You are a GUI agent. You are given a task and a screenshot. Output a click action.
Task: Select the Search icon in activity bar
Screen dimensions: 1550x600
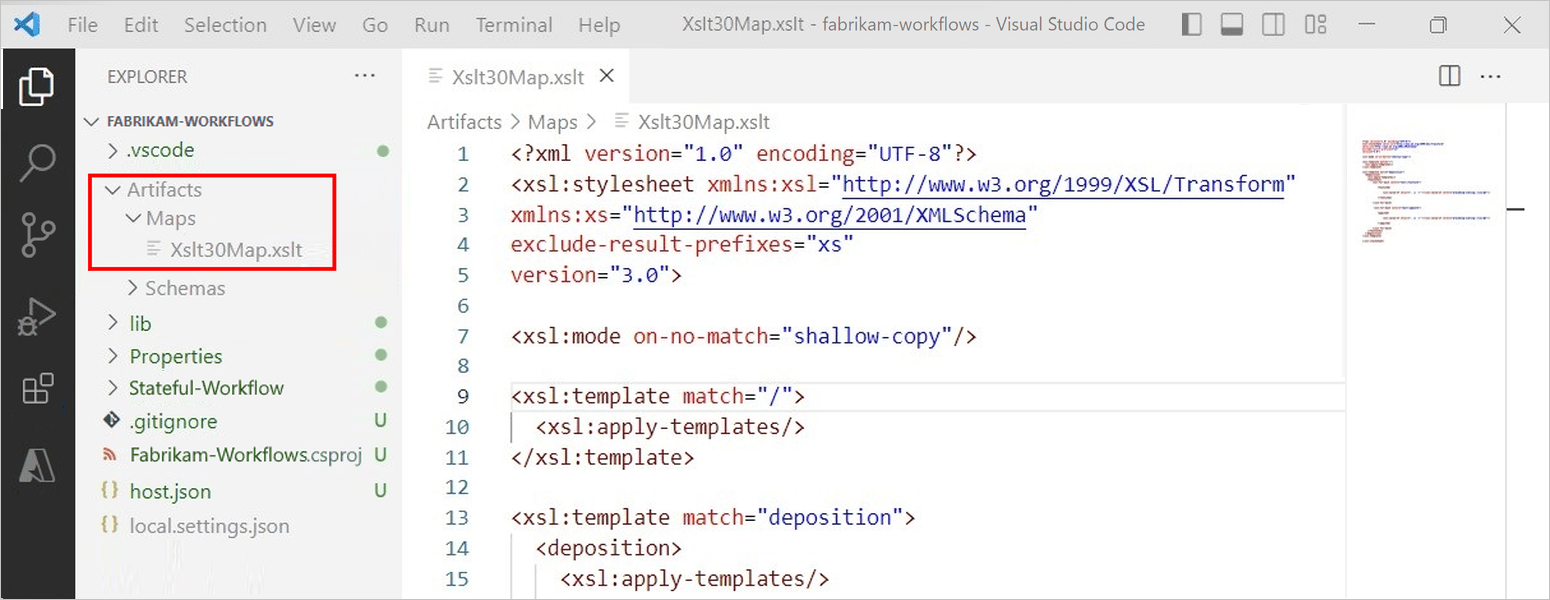[37, 160]
